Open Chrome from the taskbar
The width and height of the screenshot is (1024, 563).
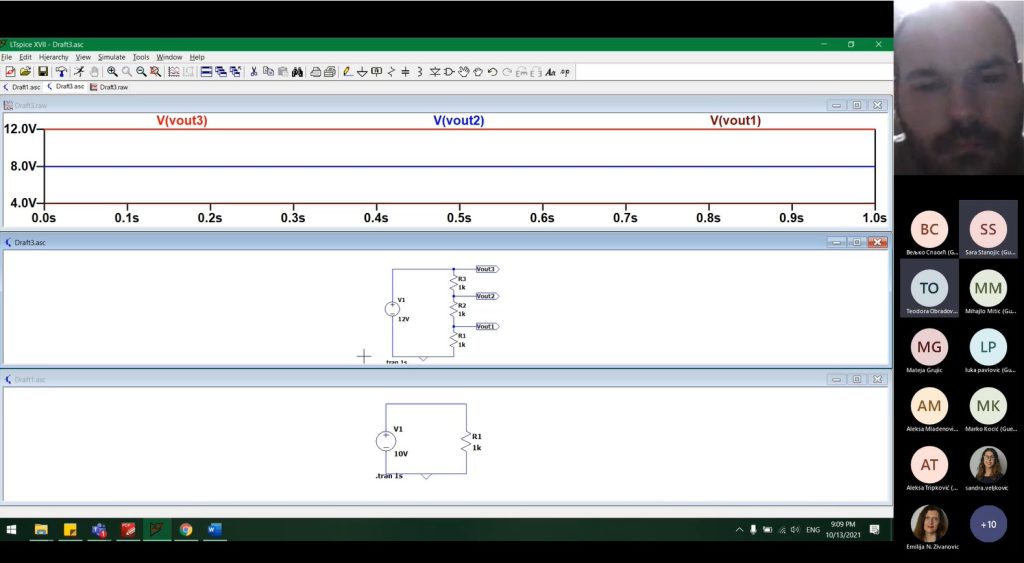click(186, 530)
